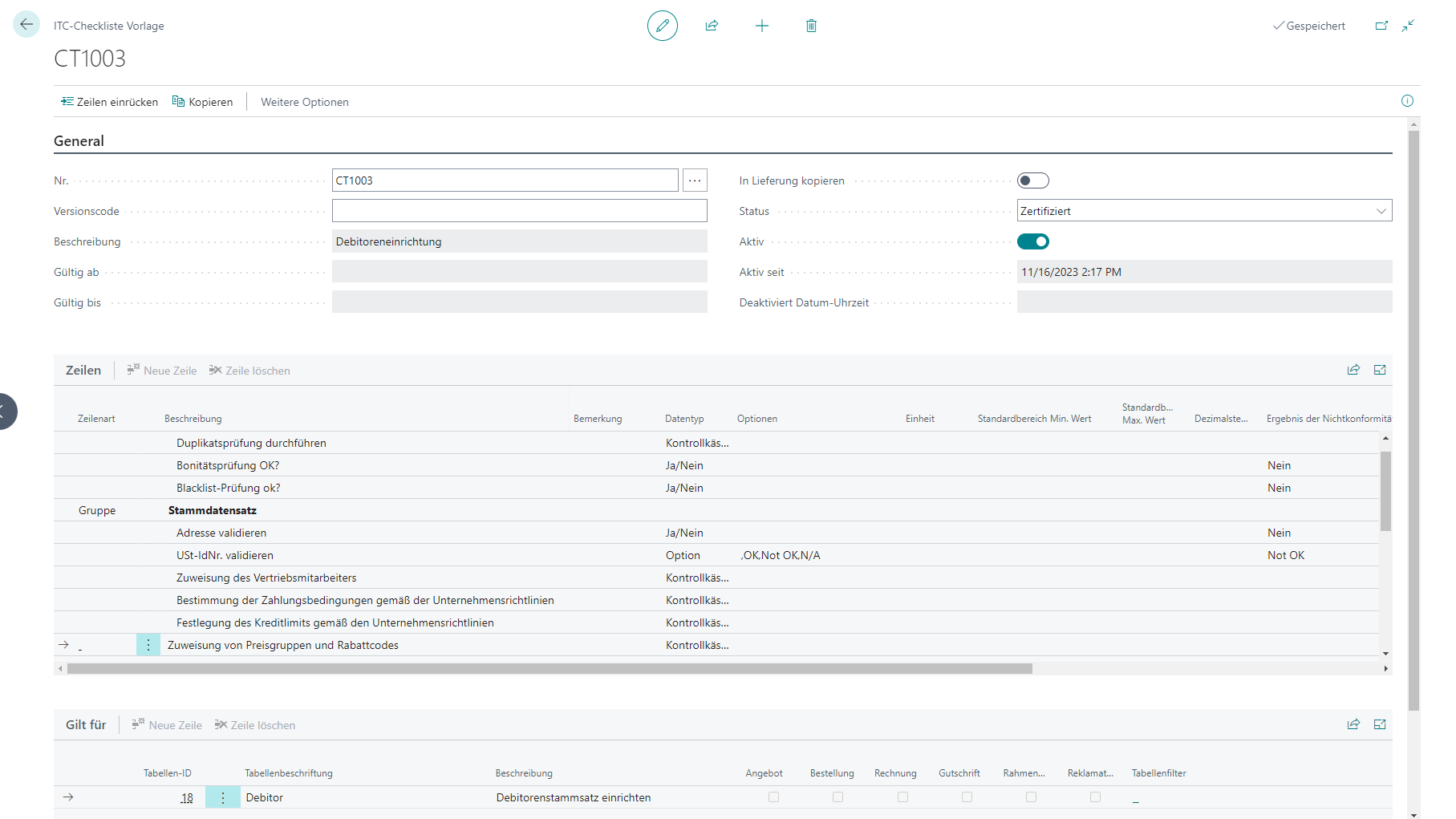Open Weitere Optionen menu

coord(304,102)
